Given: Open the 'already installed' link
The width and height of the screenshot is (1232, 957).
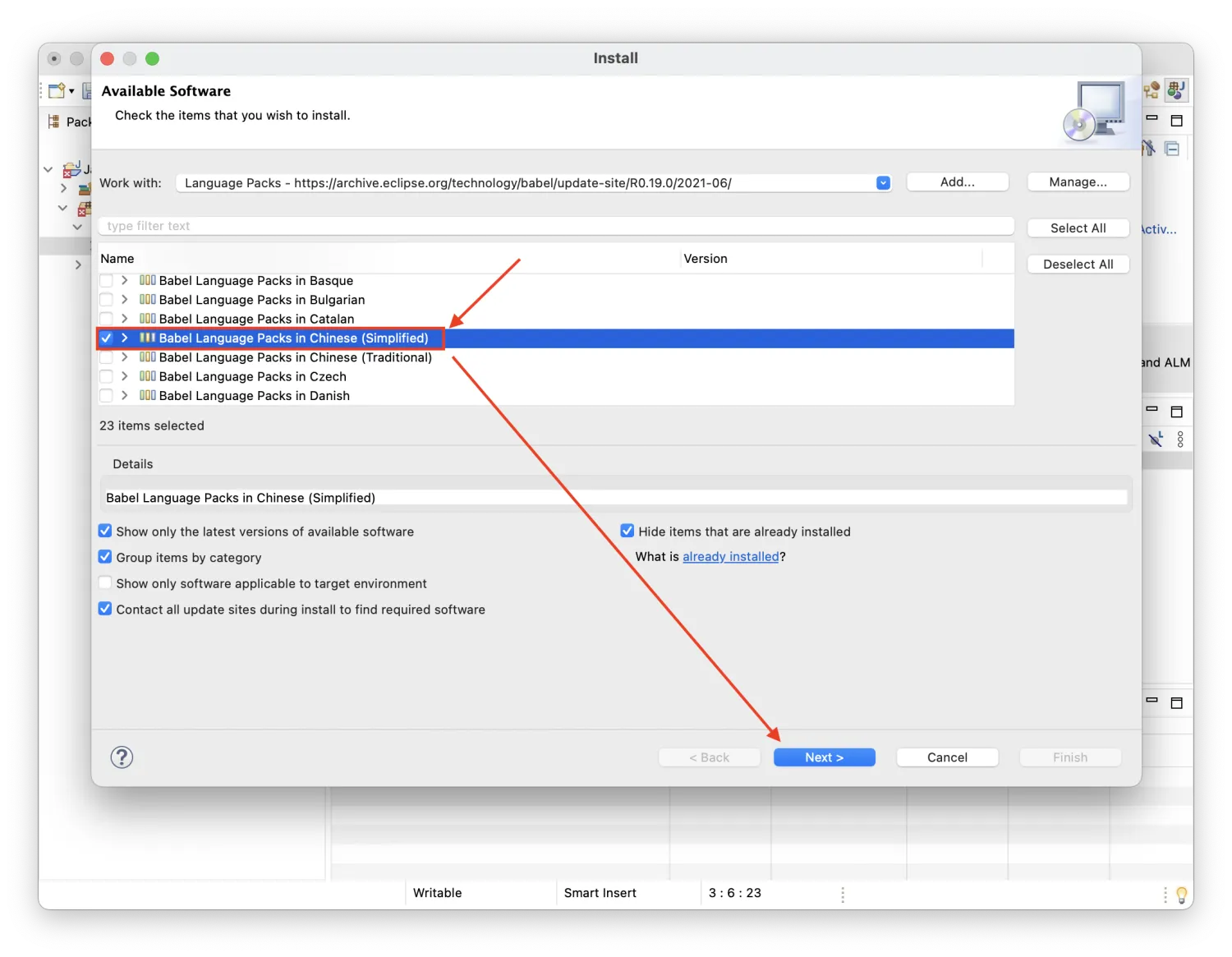Looking at the screenshot, I should pyautogui.click(x=730, y=557).
